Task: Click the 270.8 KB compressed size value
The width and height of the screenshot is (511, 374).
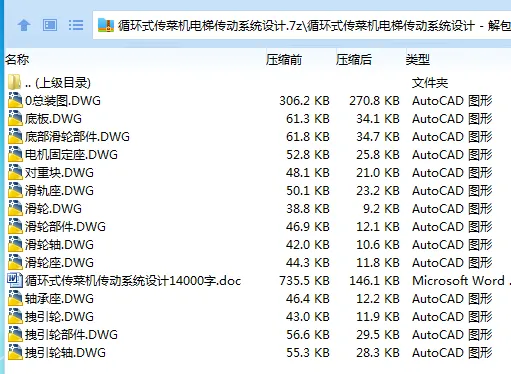Action: [374, 101]
